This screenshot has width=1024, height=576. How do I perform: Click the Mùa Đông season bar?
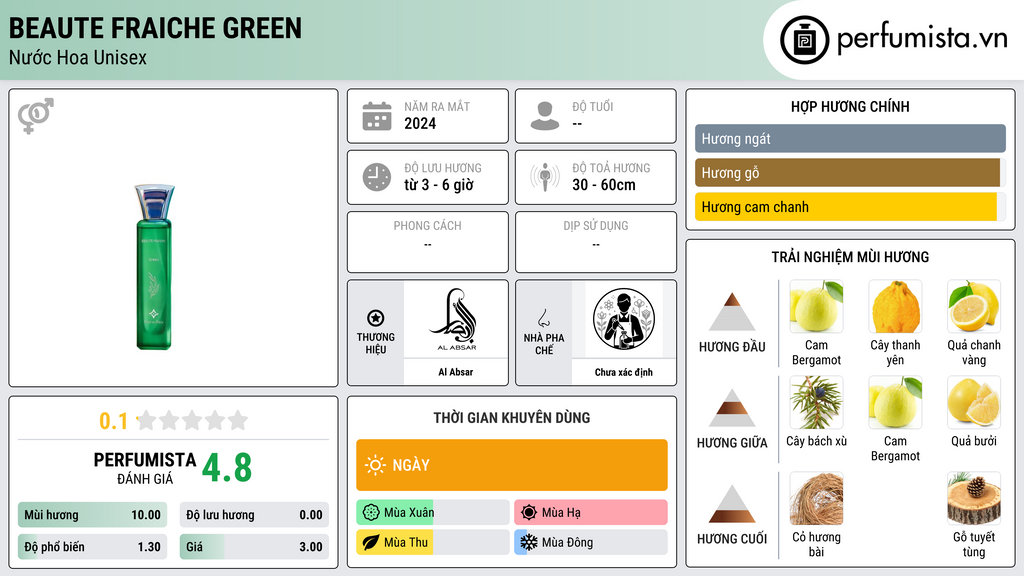click(591, 542)
